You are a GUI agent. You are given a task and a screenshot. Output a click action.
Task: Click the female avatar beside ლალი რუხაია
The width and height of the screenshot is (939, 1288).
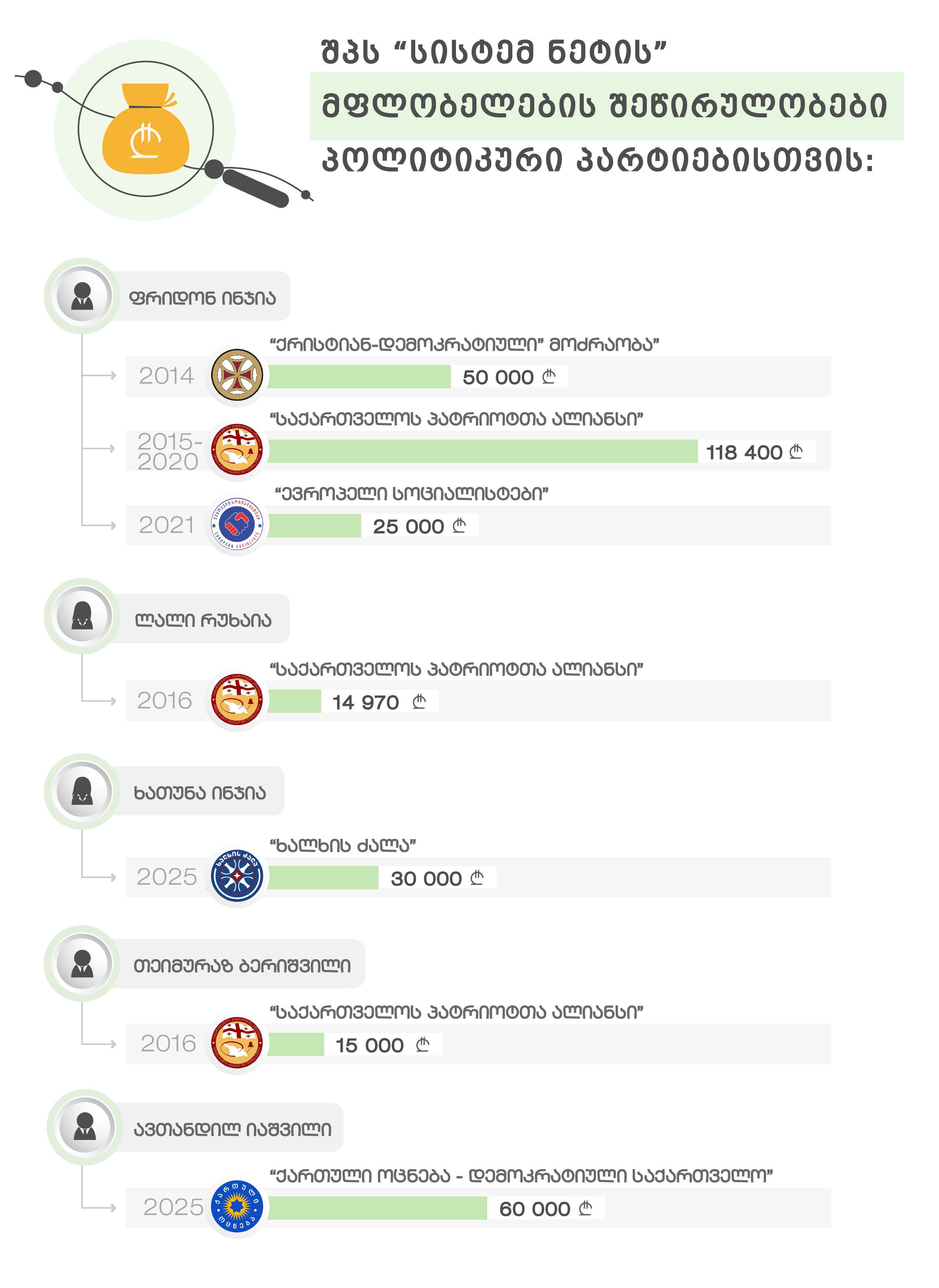83,616
